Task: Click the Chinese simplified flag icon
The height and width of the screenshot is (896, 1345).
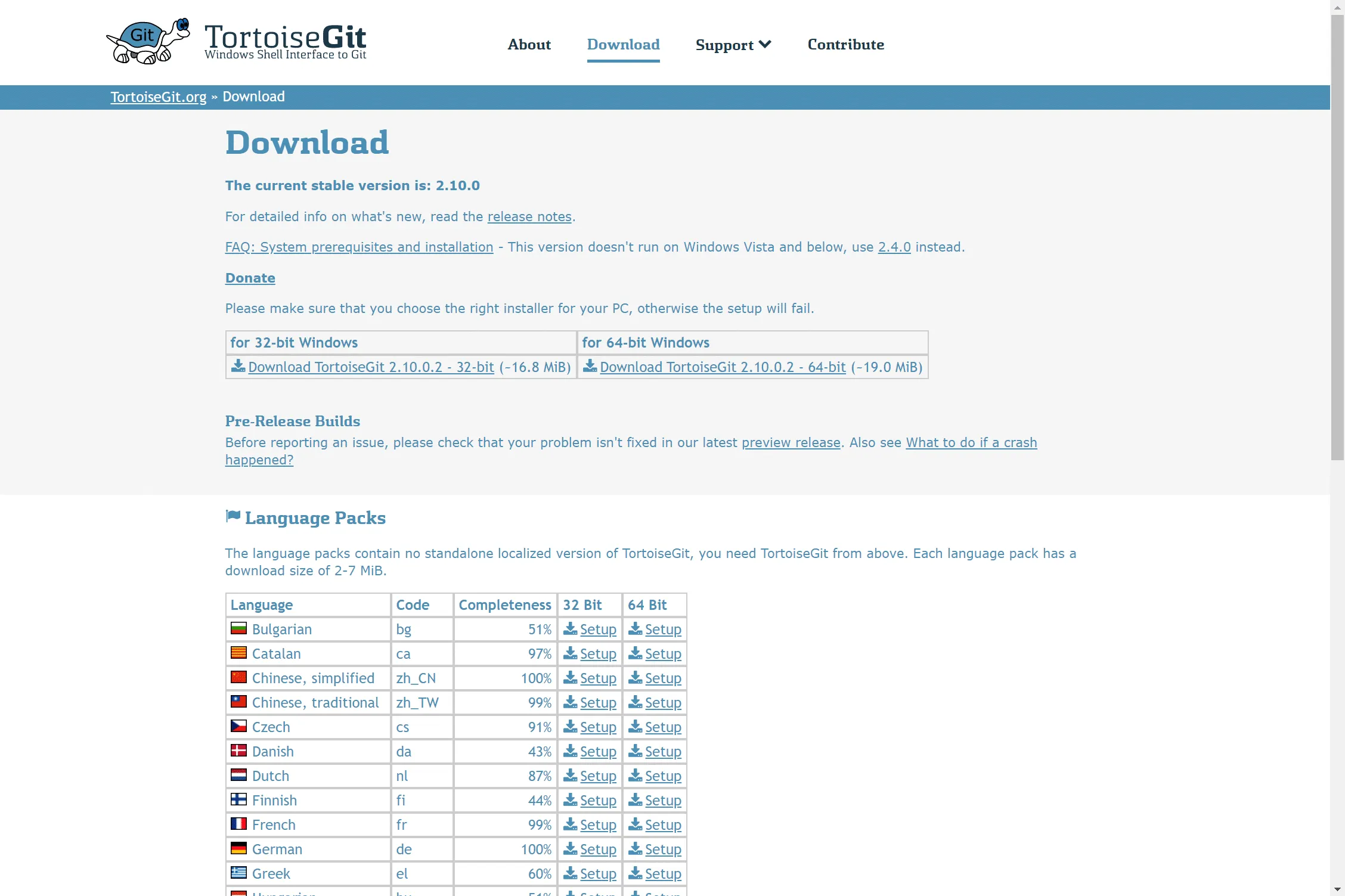Action: pos(238,677)
